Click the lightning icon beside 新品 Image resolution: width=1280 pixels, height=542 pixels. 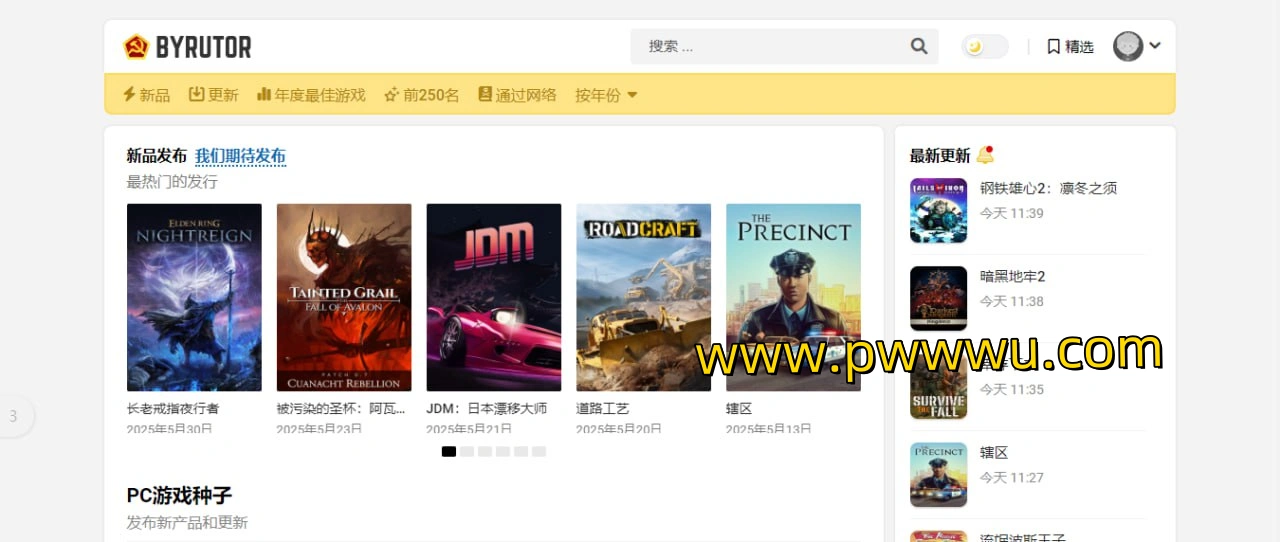(x=129, y=94)
